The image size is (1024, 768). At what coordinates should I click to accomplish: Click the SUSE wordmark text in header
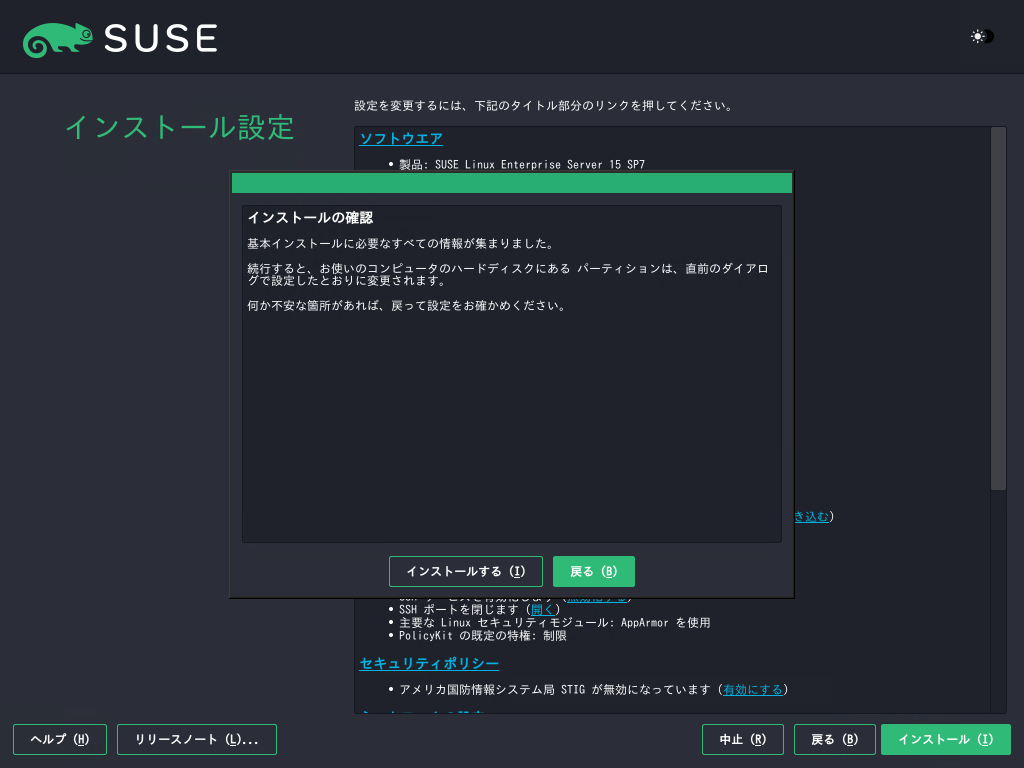click(x=160, y=38)
